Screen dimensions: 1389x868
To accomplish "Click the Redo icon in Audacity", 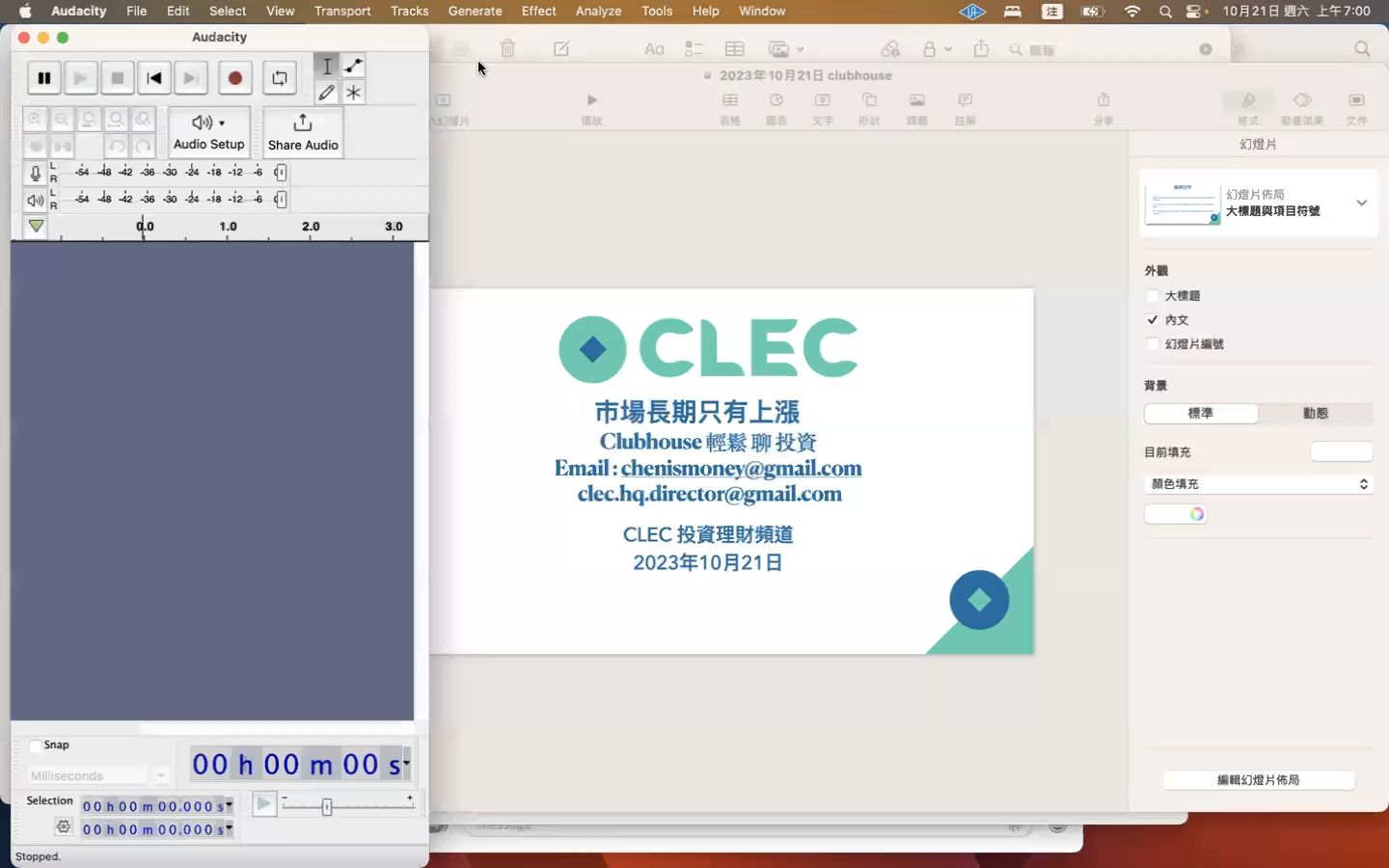I will (143, 147).
